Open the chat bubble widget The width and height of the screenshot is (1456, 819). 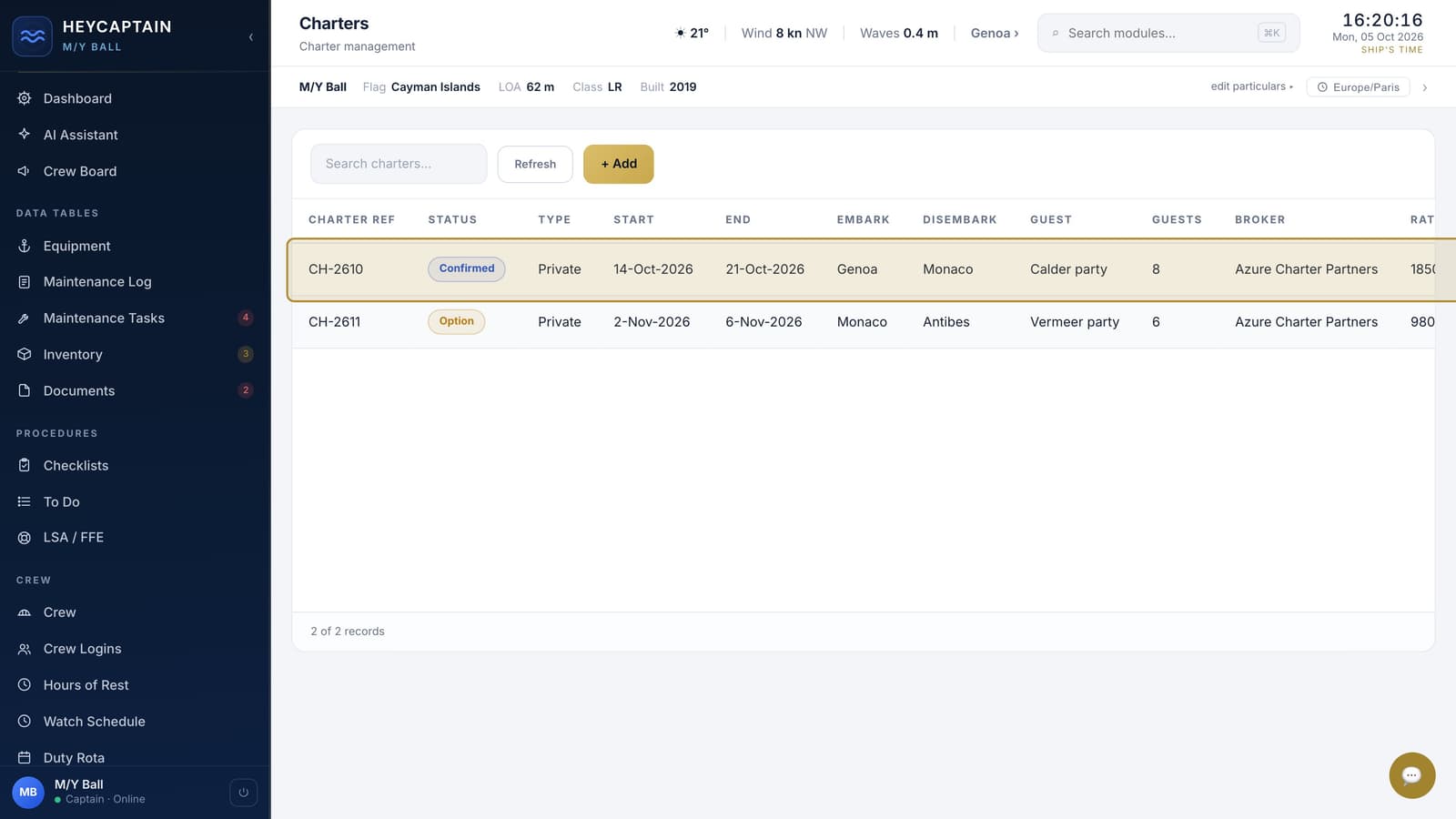[1411, 775]
